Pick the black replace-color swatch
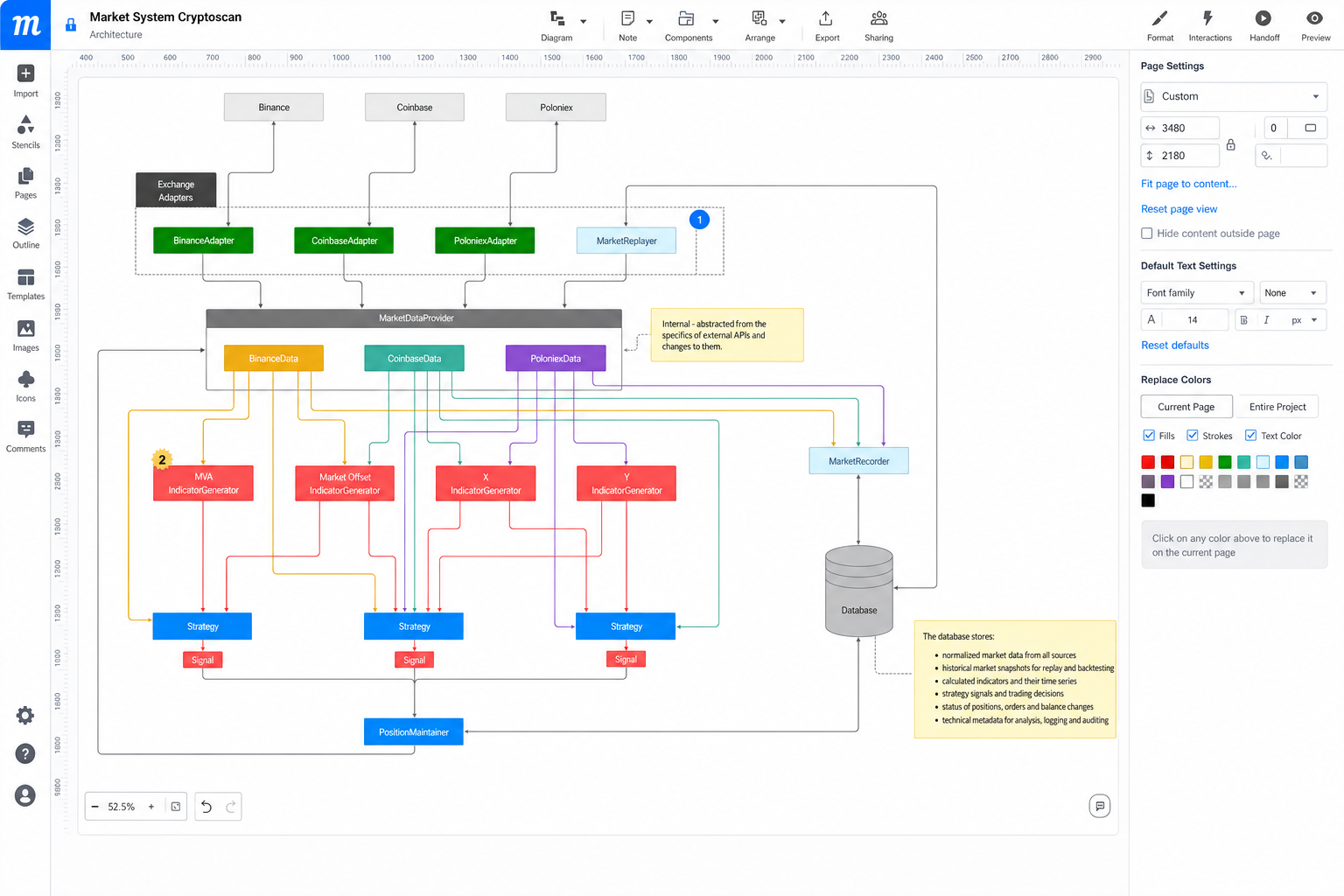The image size is (1344, 896). (1148, 500)
